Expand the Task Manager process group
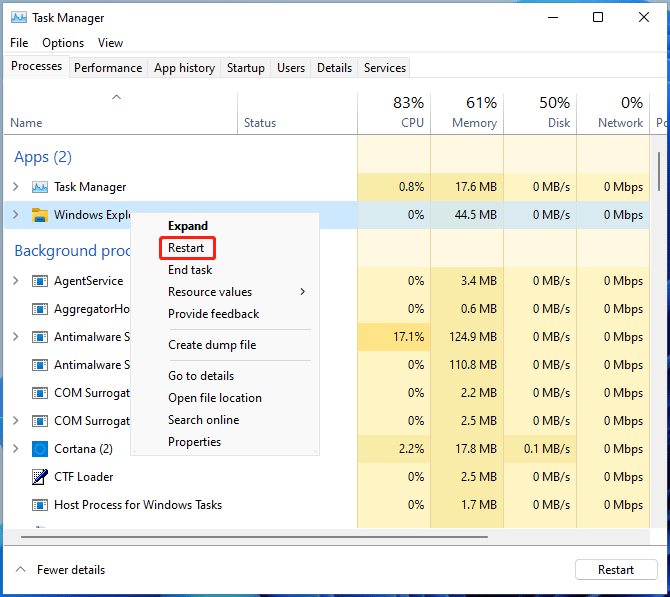Image resolution: width=670 pixels, height=597 pixels. [16, 187]
